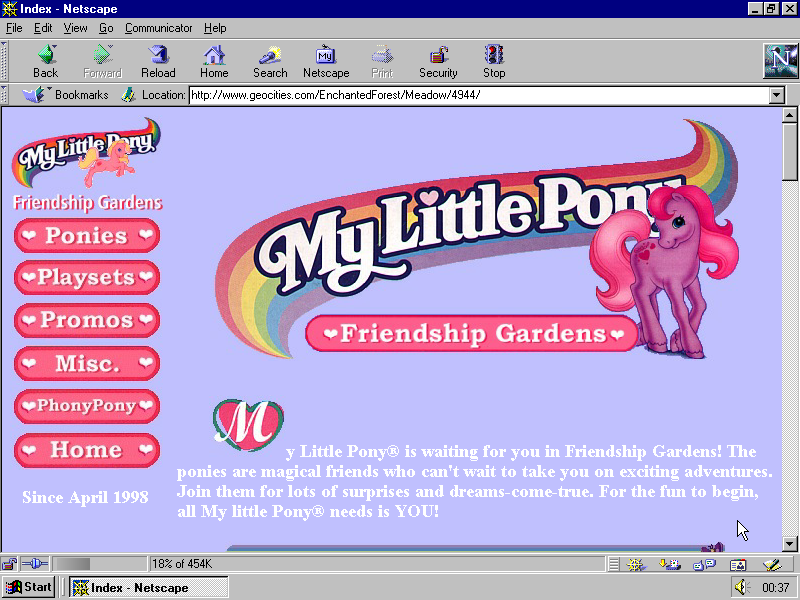Click the My Netscape toolbar button
Viewport: 800px width, 600px height.
[x=326, y=62]
